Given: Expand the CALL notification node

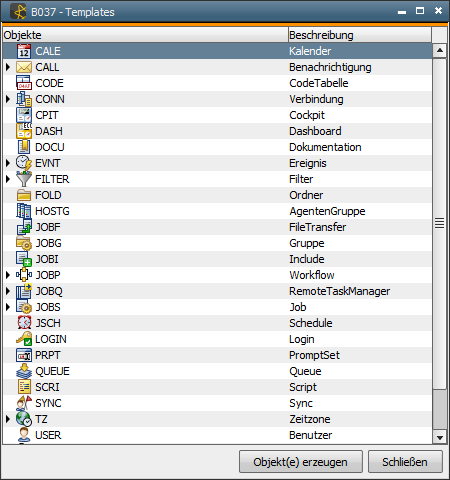Looking at the screenshot, I should 8,67.
